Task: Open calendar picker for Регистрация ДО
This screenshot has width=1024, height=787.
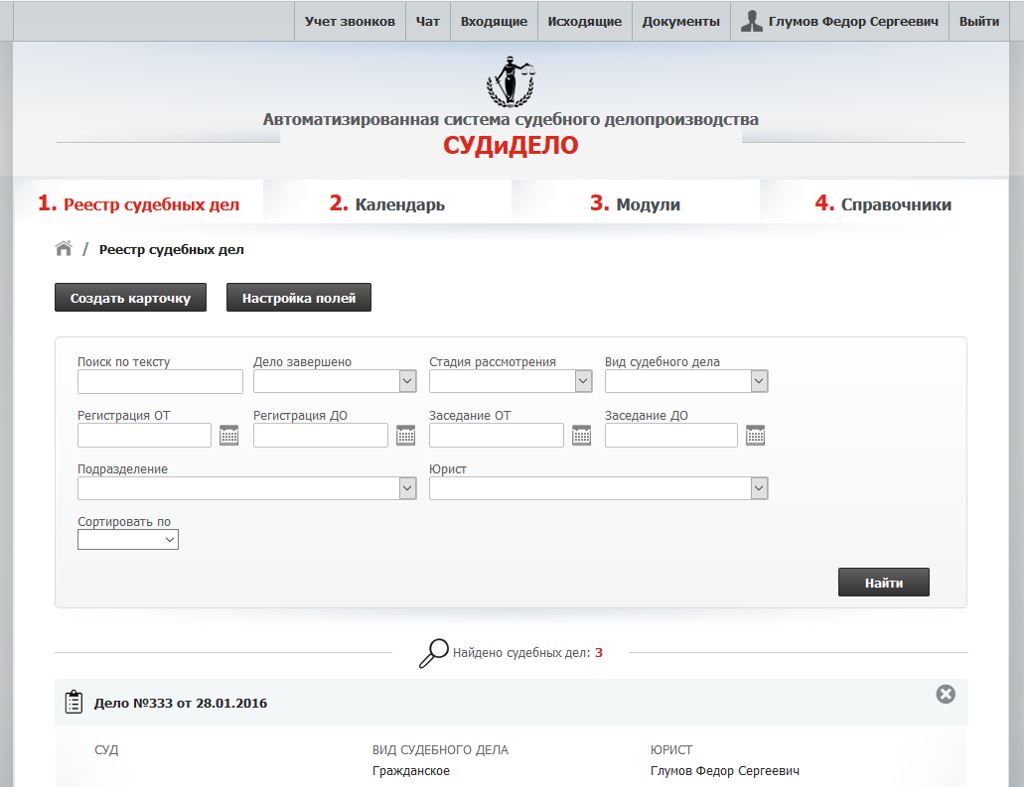Action: pos(405,435)
